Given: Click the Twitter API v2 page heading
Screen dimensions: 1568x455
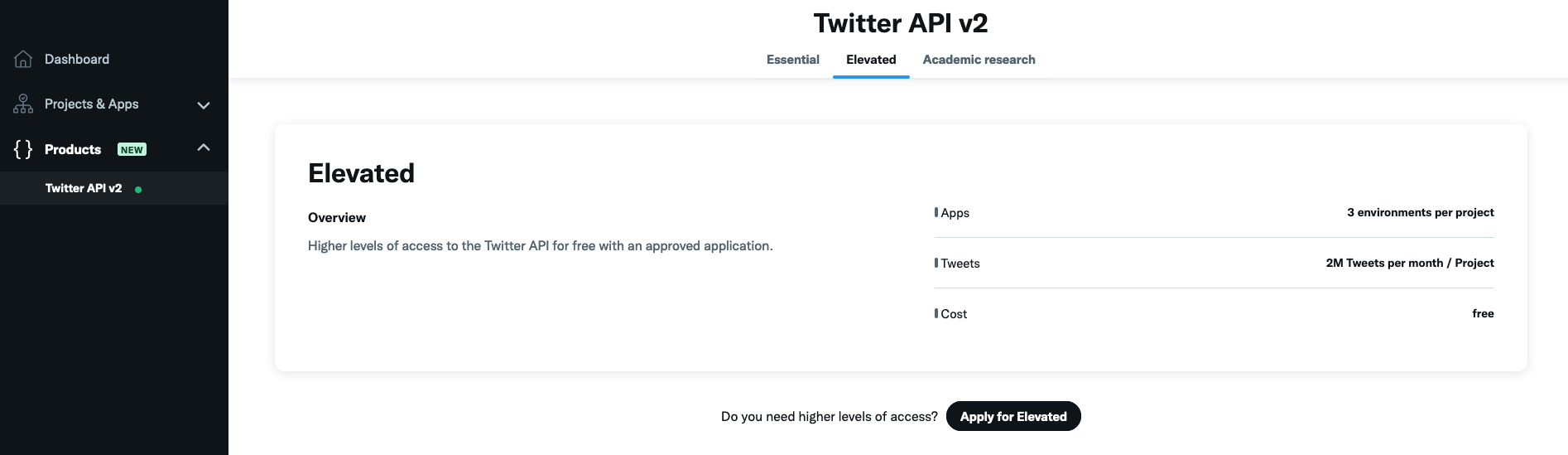Looking at the screenshot, I should pos(901,23).
